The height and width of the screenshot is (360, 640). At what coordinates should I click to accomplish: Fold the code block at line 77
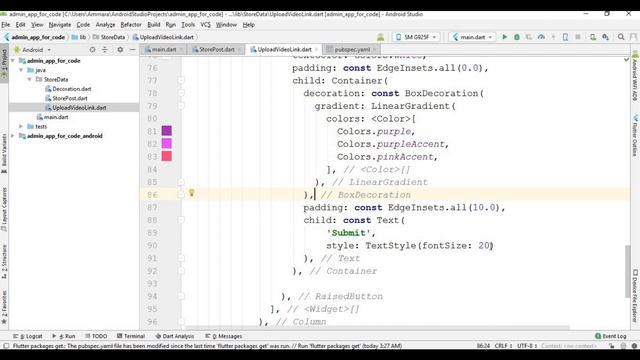pyautogui.click(x=181, y=80)
